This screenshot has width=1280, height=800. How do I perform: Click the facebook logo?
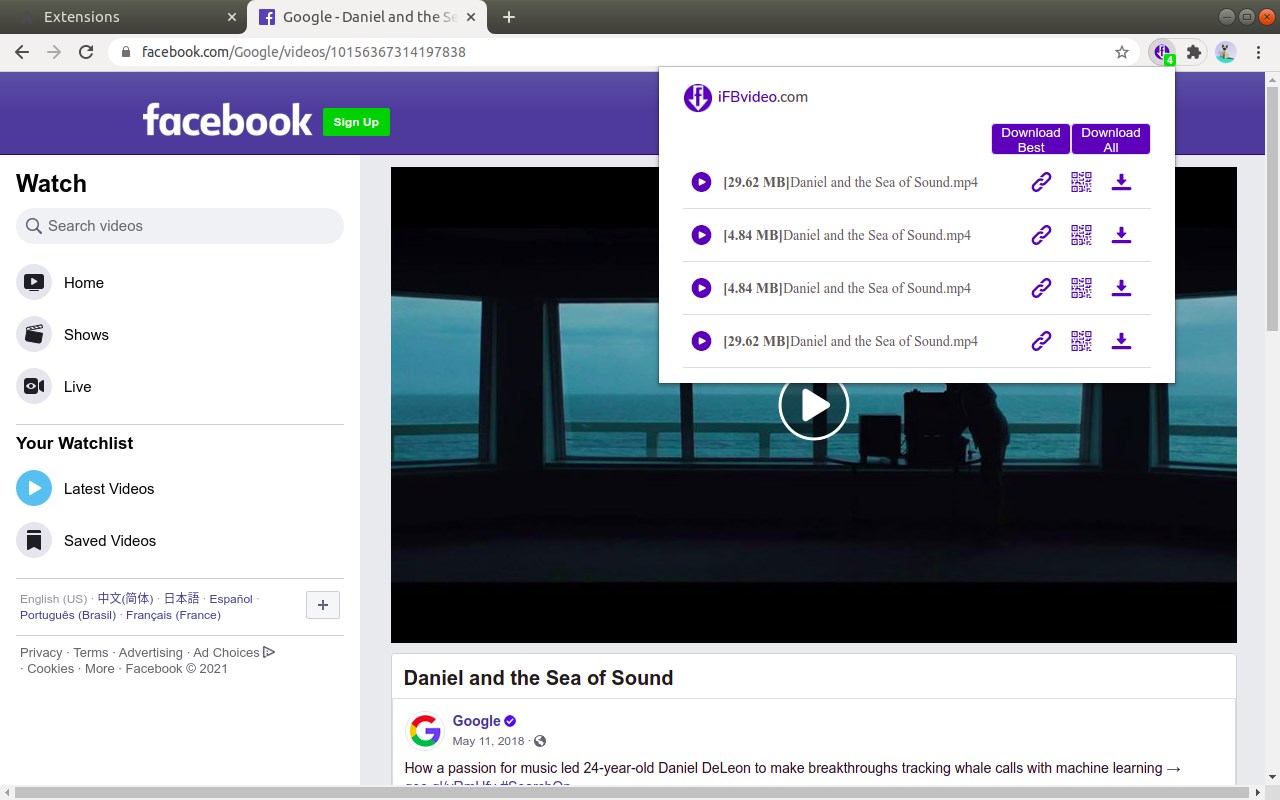pyautogui.click(x=227, y=120)
